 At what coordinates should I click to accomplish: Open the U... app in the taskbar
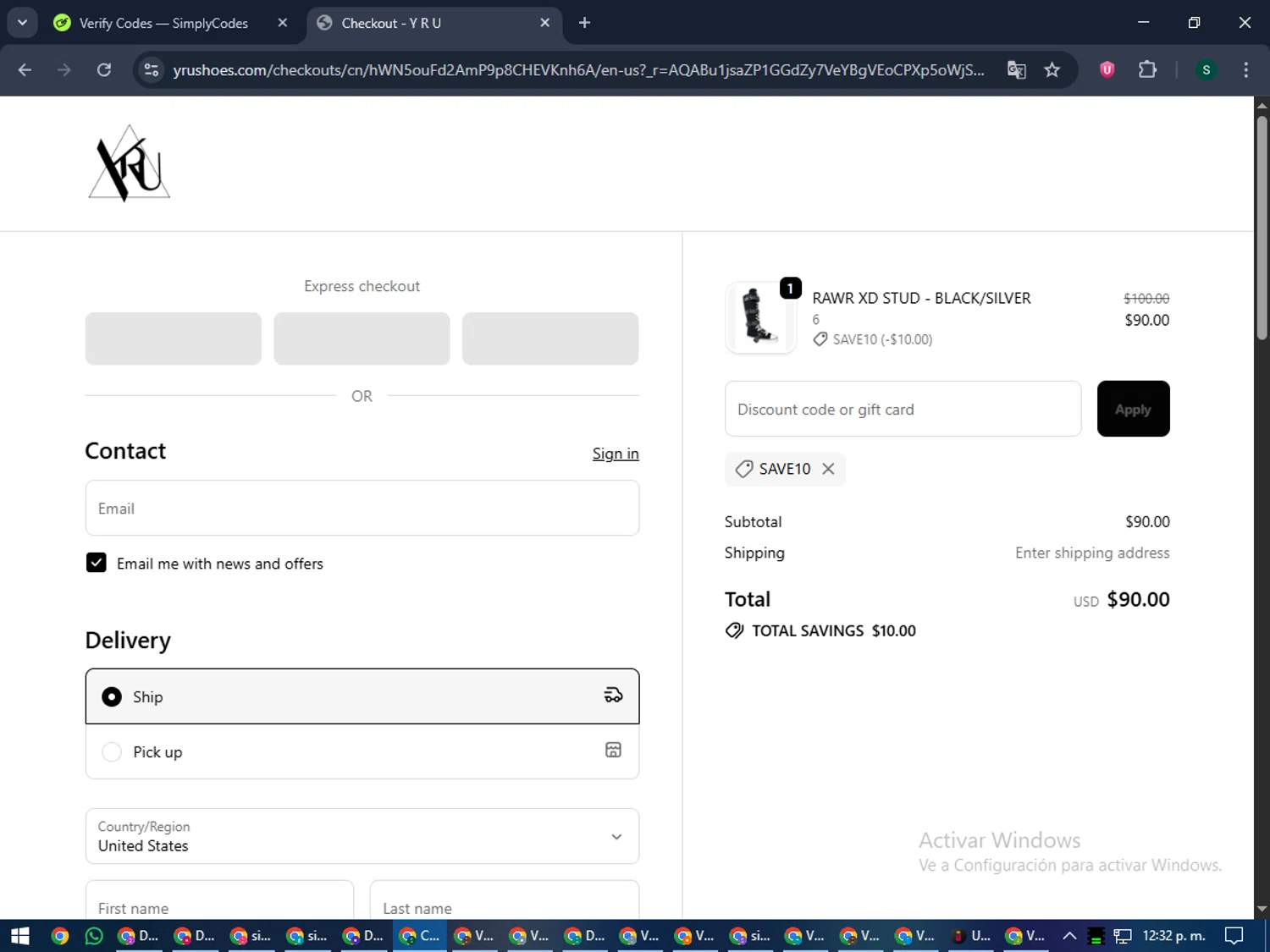[971, 936]
